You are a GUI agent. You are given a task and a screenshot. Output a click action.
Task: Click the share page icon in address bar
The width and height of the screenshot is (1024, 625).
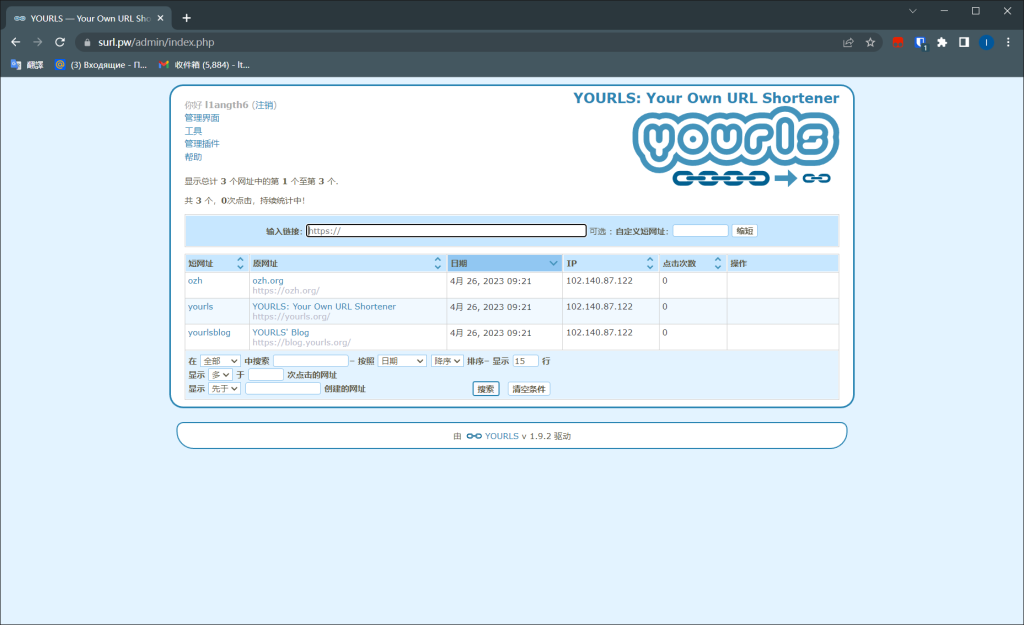pyautogui.click(x=848, y=42)
